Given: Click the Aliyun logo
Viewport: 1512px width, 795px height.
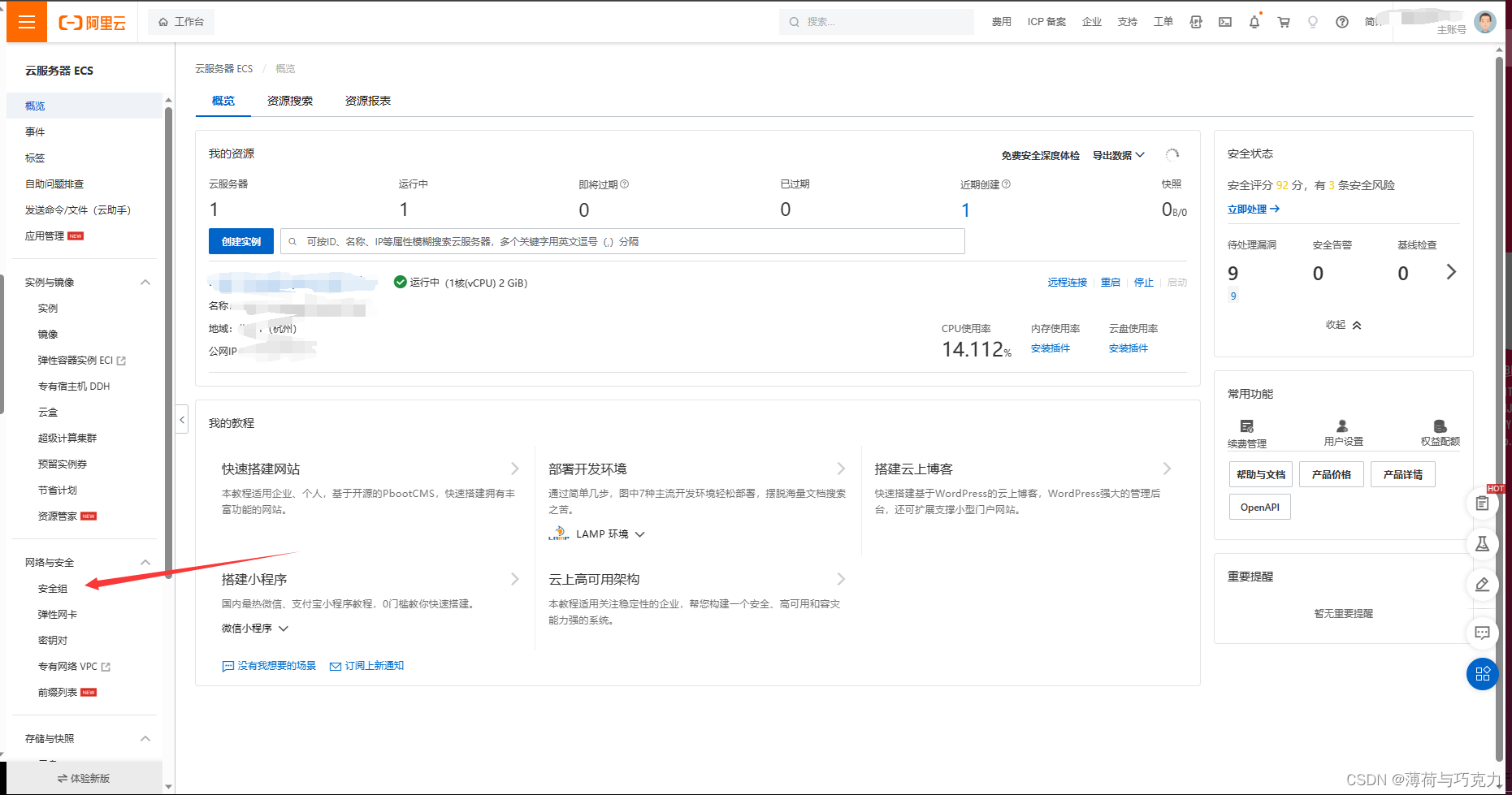Looking at the screenshot, I should (93, 23).
